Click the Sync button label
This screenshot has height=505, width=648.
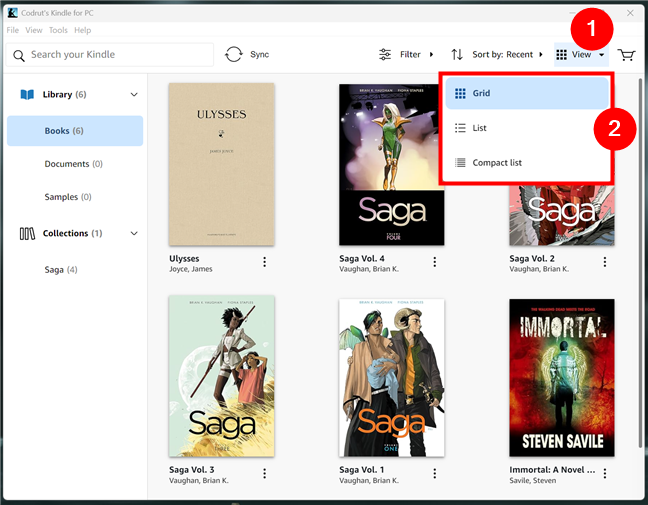(x=260, y=55)
